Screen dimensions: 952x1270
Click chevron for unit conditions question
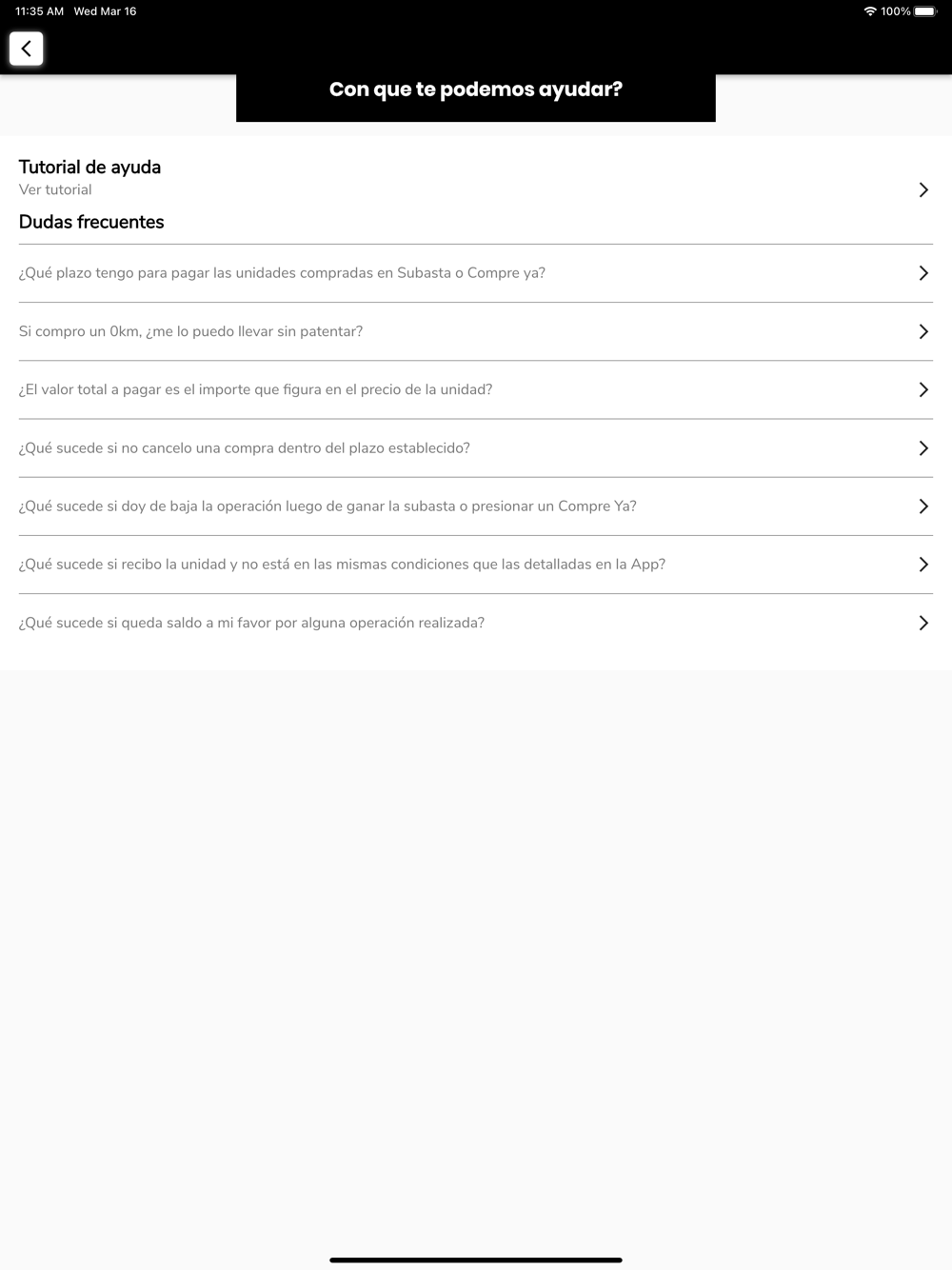[922, 565]
